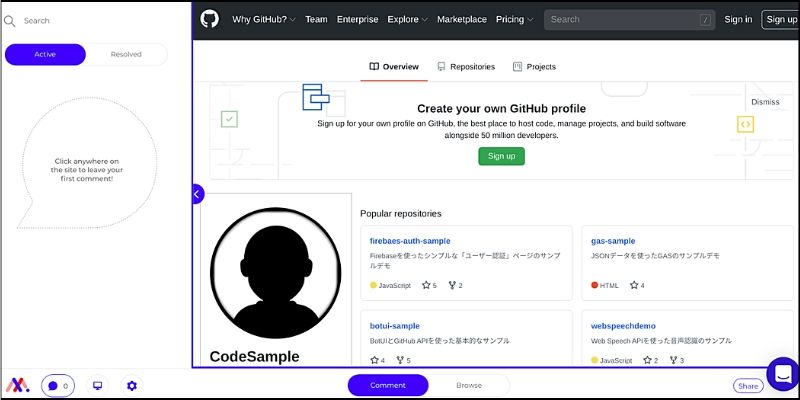Click fork icon on botui-sample

pyautogui.click(x=401, y=360)
